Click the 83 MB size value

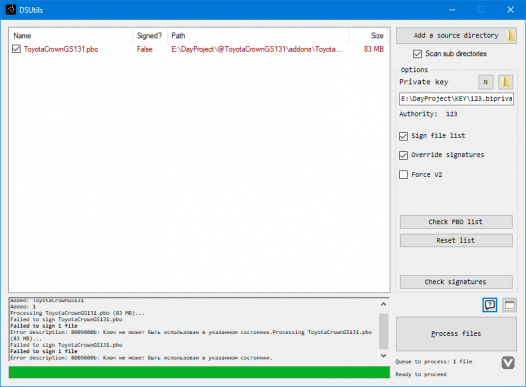click(x=374, y=49)
